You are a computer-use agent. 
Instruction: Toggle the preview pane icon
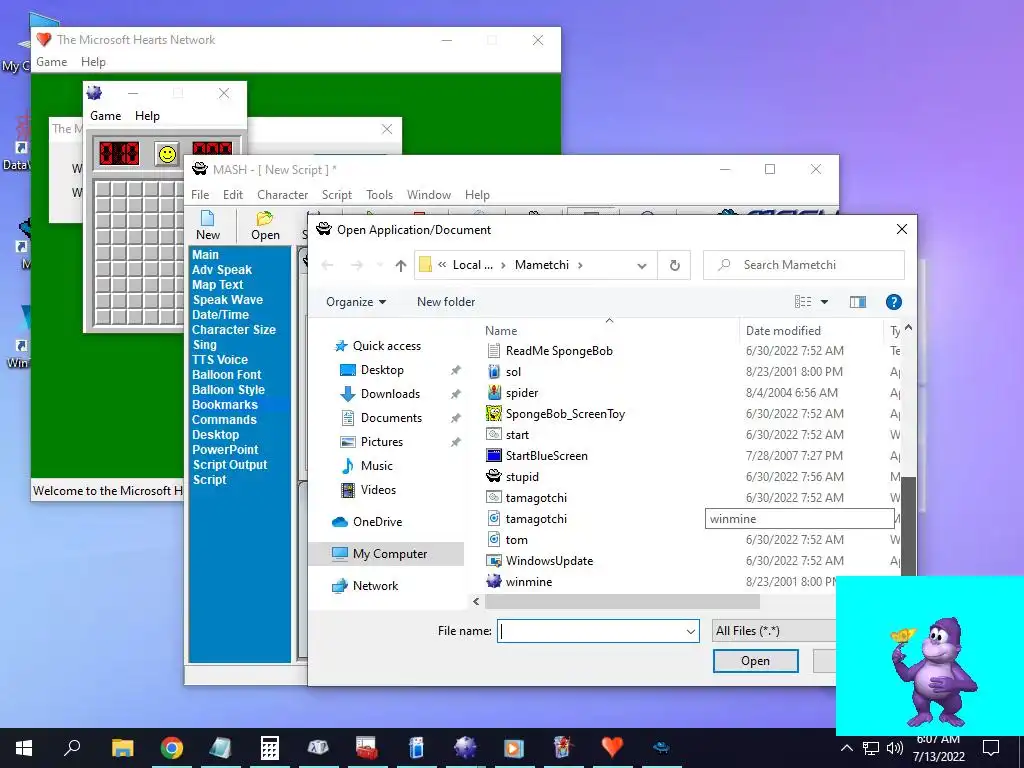coord(857,302)
